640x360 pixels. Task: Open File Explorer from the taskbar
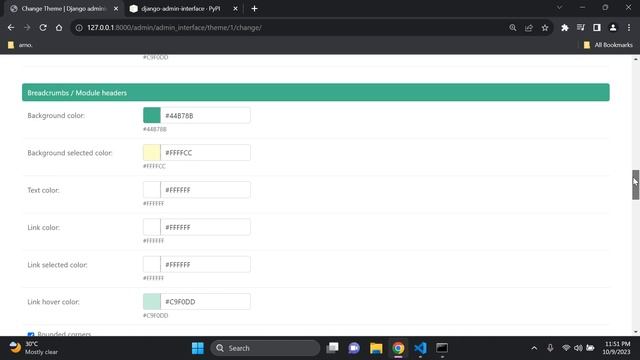click(x=376, y=348)
